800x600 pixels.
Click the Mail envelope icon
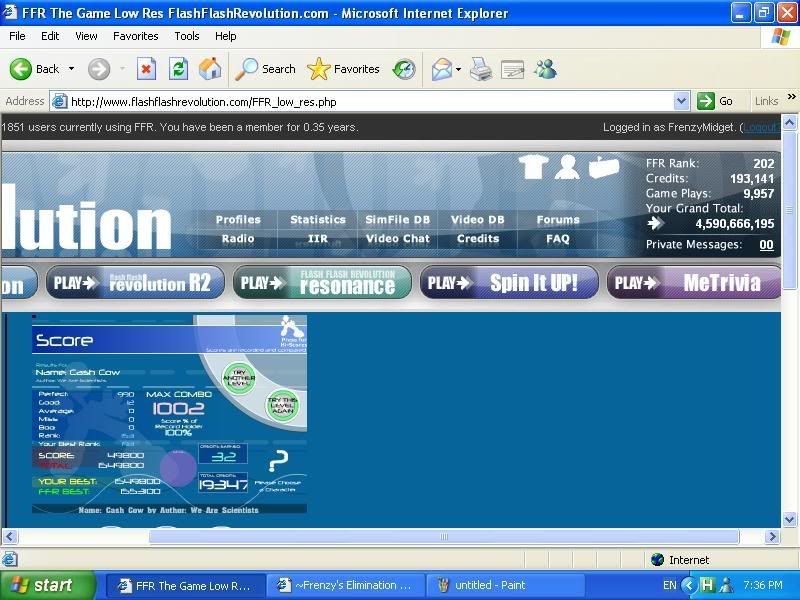[x=442, y=69]
